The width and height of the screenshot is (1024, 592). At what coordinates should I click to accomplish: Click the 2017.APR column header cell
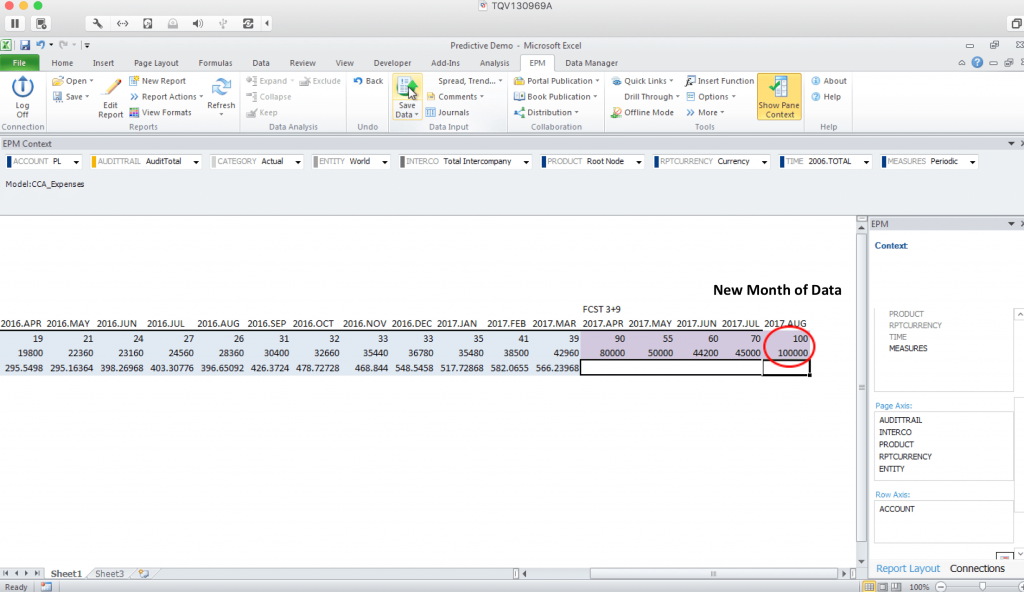point(603,323)
